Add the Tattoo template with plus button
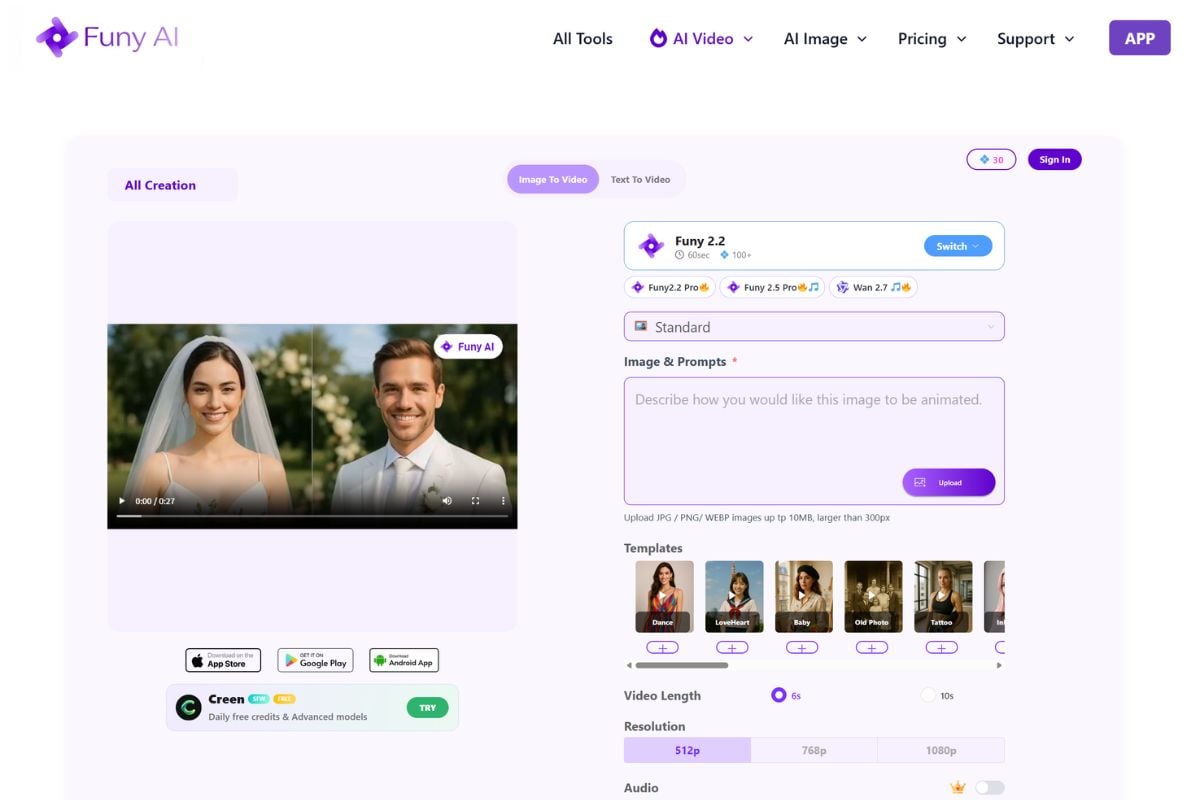 coord(942,648)
